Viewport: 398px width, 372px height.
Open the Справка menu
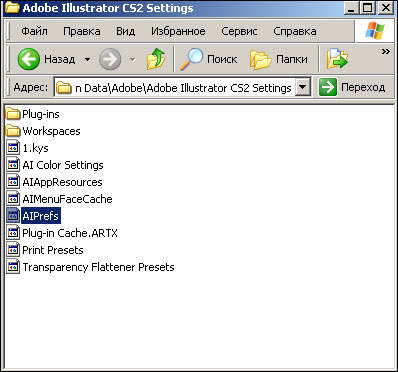pyautogui.click(x=295, y=31)
